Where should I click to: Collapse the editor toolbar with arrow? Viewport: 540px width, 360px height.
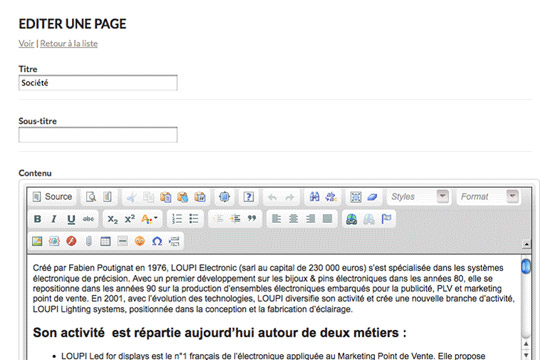[x=526, y=244]
